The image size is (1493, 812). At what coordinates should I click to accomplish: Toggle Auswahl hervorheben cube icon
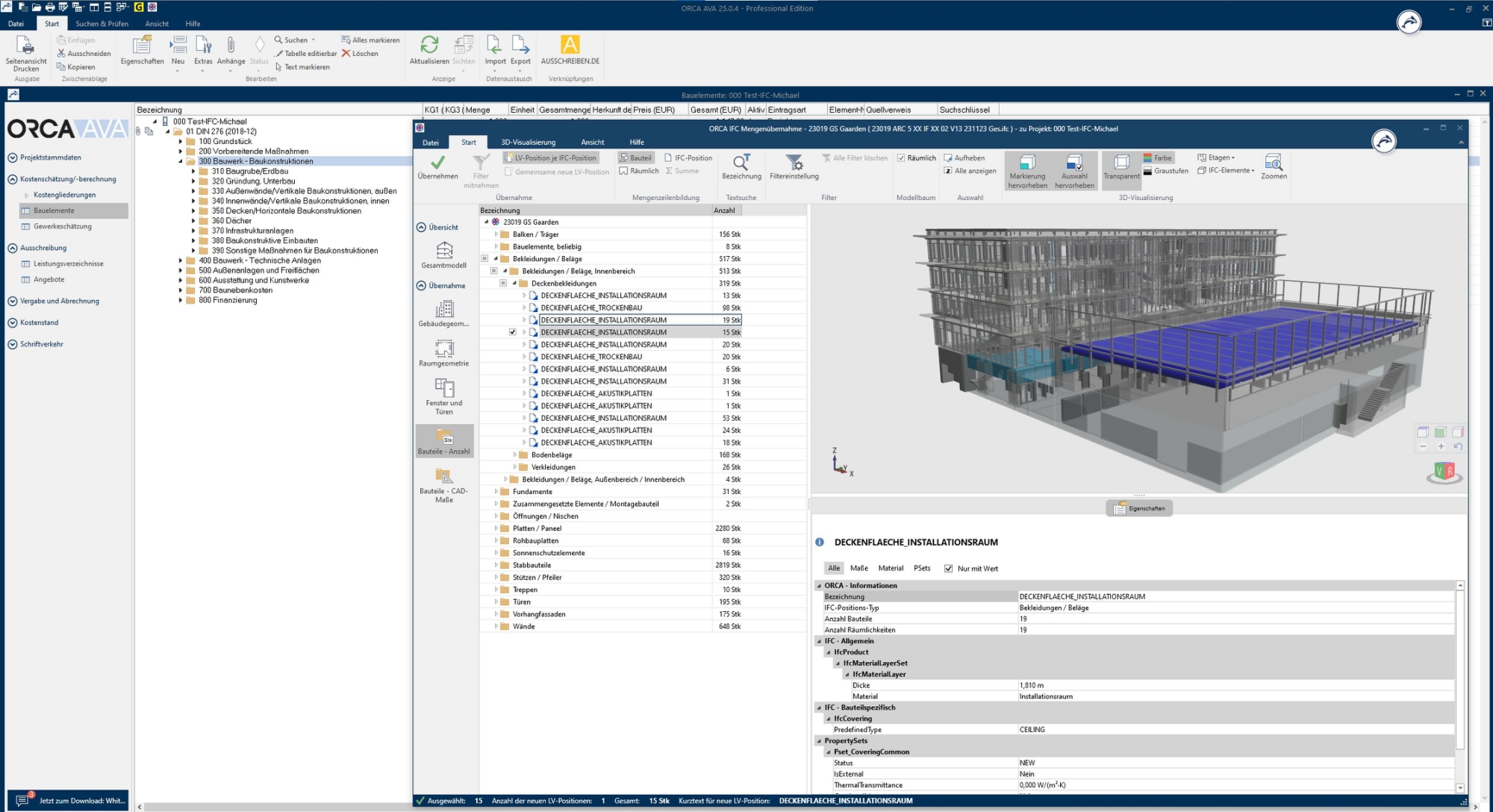tap(1074, 163)
